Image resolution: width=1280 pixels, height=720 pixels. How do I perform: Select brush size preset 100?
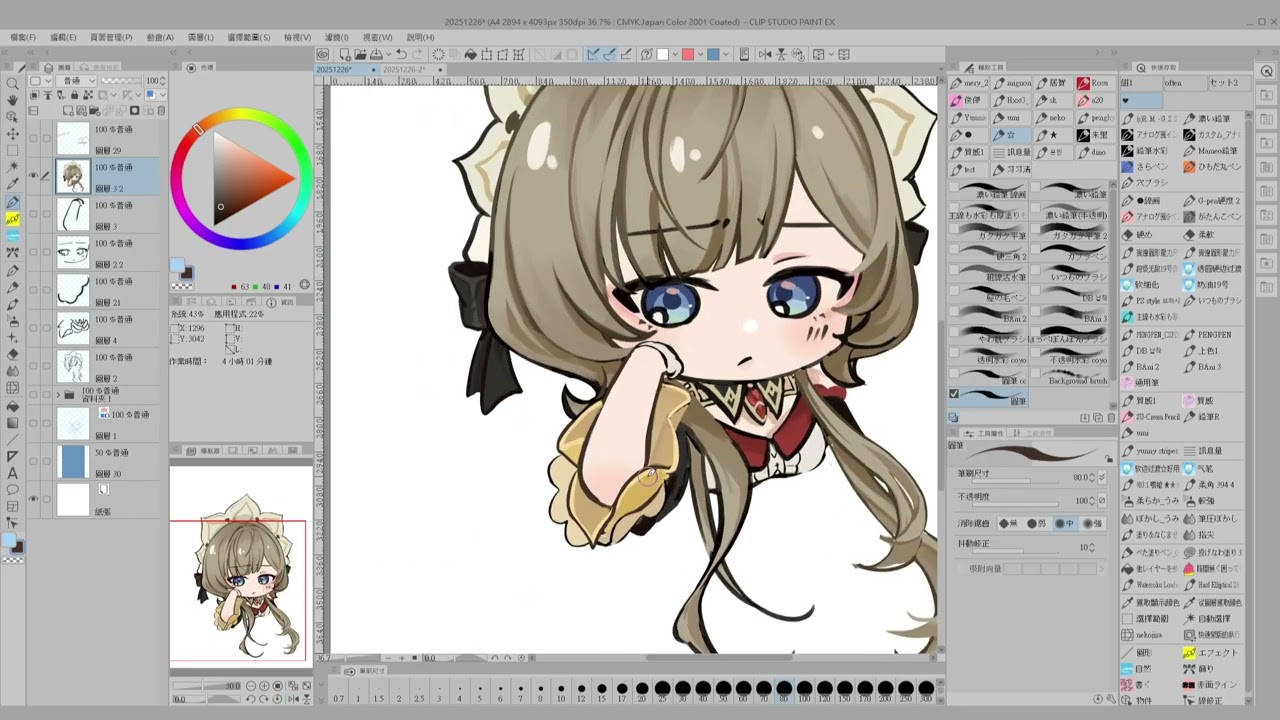coord(805,692)
